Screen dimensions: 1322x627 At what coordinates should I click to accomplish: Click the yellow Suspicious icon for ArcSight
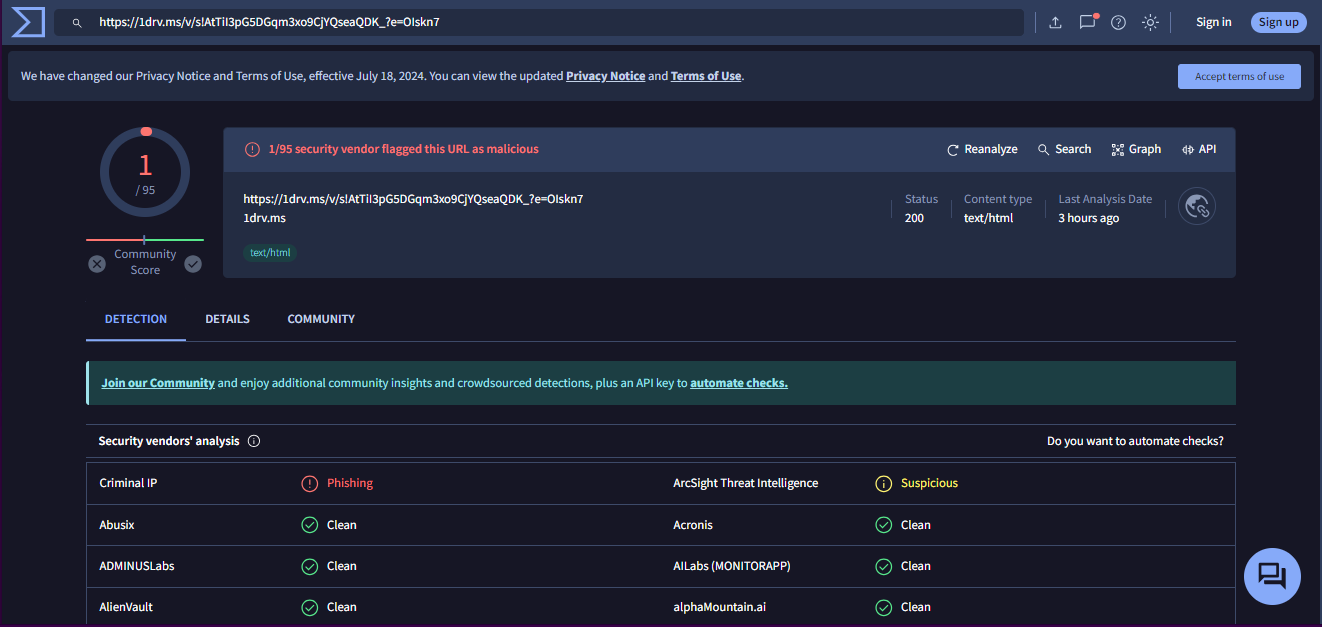(x=884, y=484)
